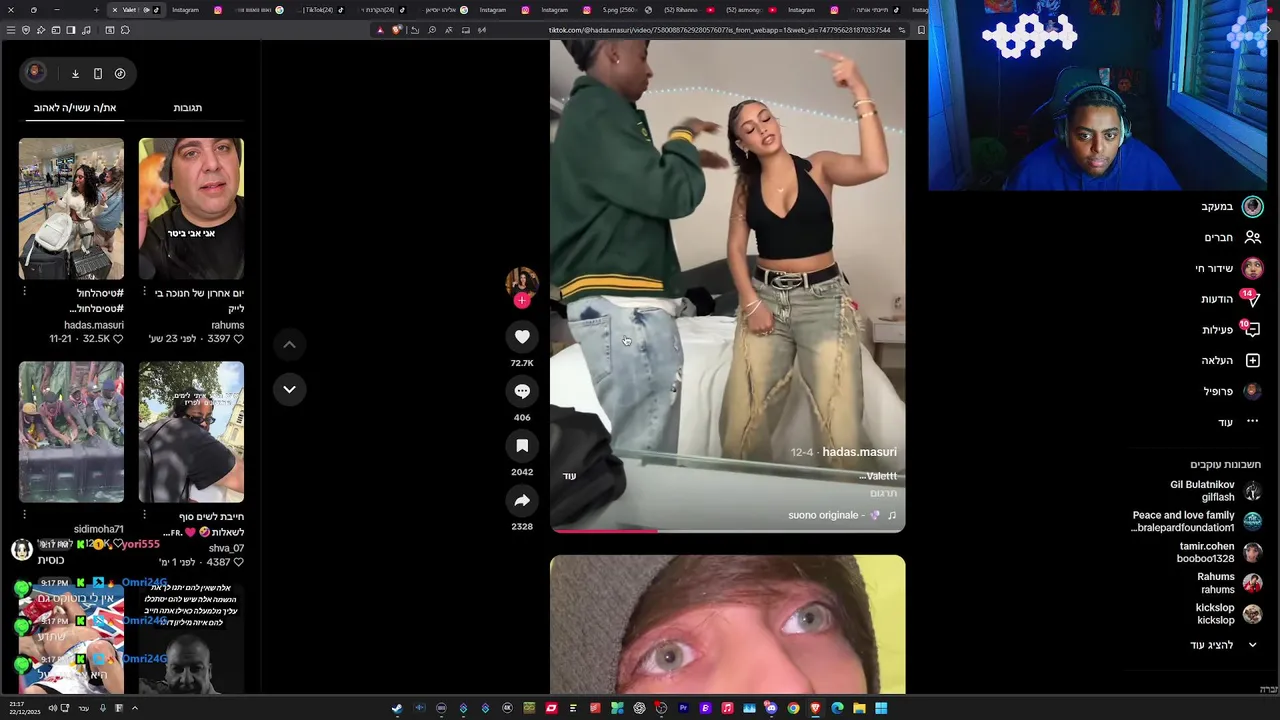This screenshot has height=720, width=1280.
Task: Expand video caption with עוד link
Action: [569, 476]
